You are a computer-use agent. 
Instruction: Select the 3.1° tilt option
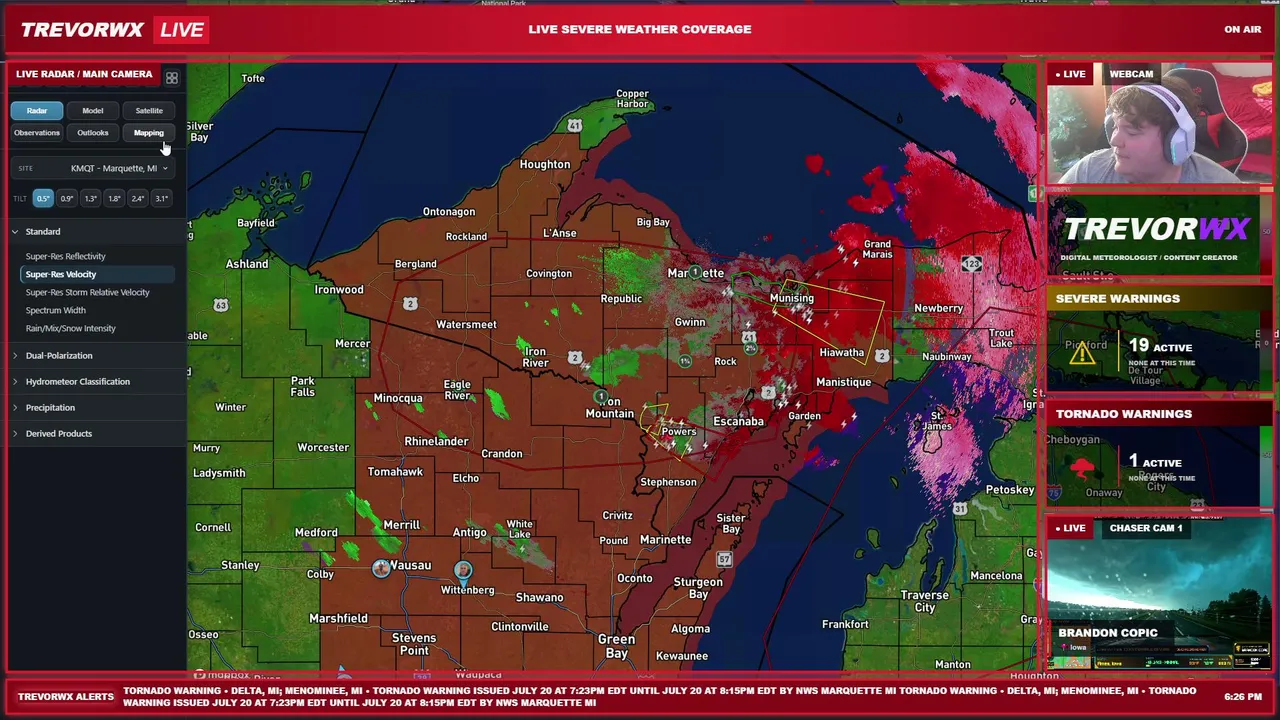[x=161, y=198]
